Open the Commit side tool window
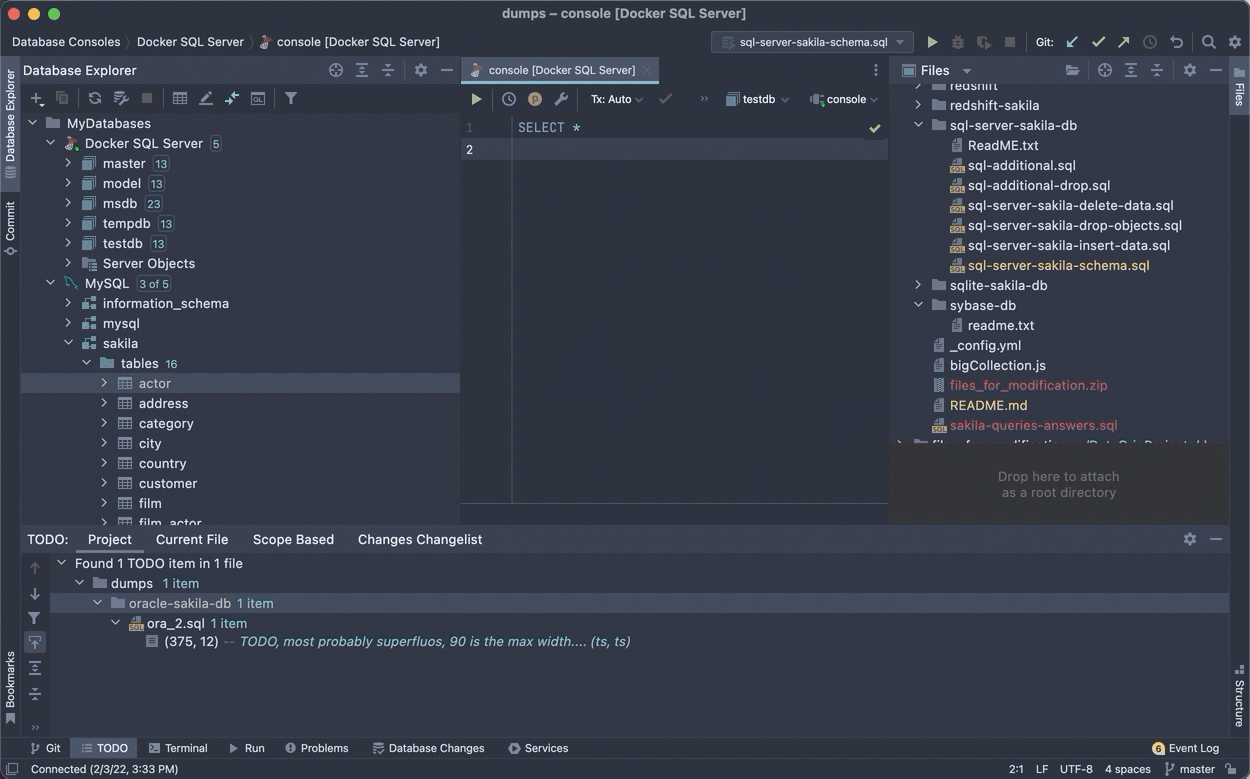This screenshot has width=1250, height=779. (x=10, y=228)
